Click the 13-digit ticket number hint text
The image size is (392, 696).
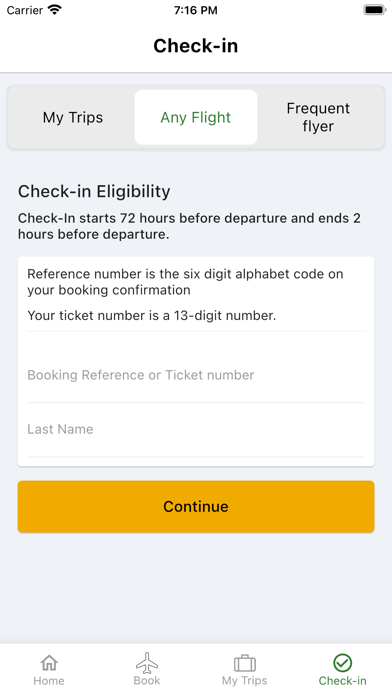151,315
